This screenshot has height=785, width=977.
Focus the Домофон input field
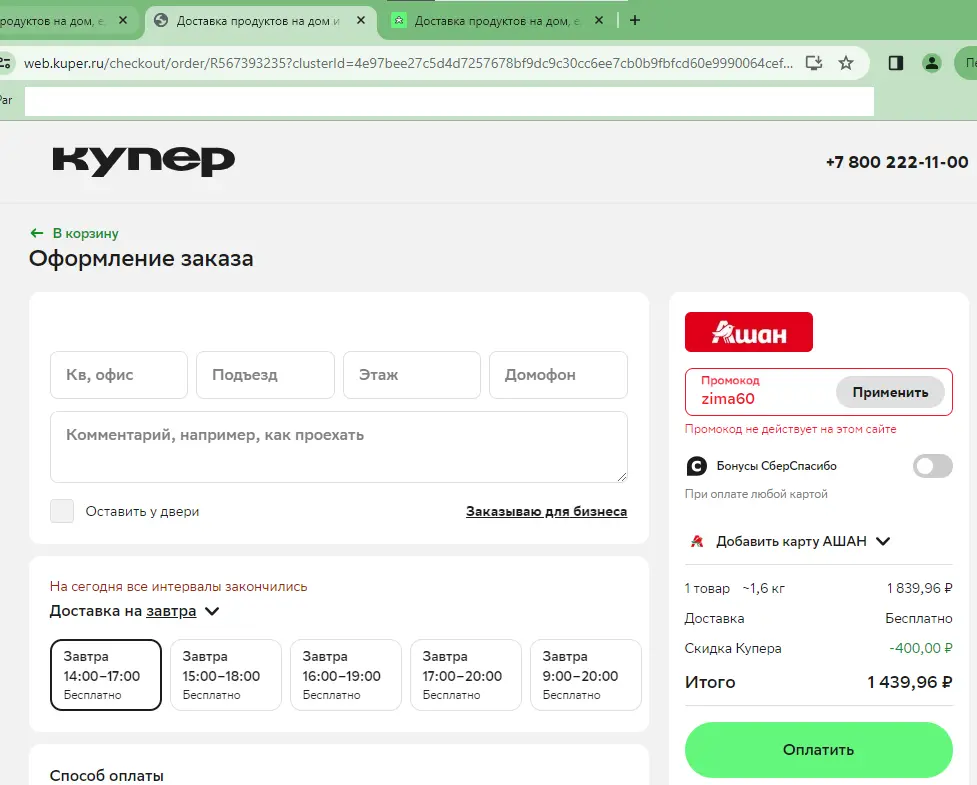click(x=558, y=375)
